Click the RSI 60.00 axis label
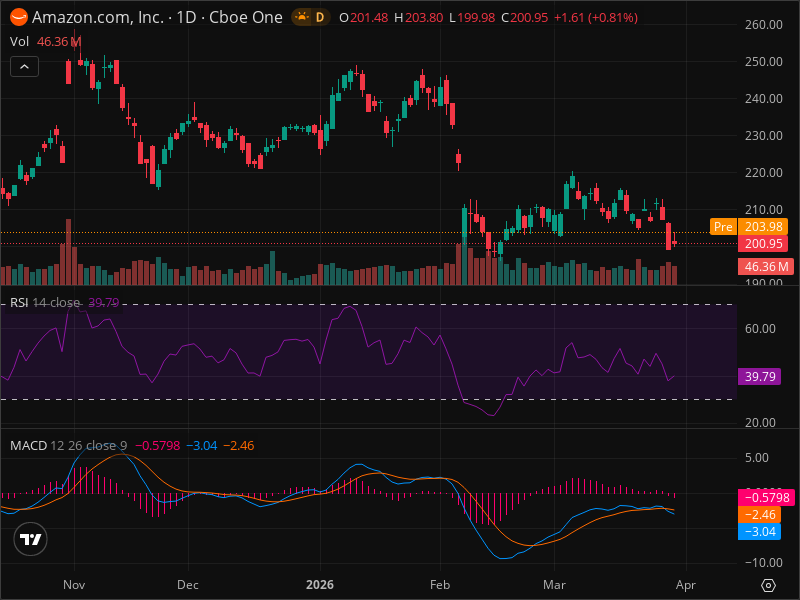Image resolution: width=800 pixels, height=600 pixels. click(760, 329)
